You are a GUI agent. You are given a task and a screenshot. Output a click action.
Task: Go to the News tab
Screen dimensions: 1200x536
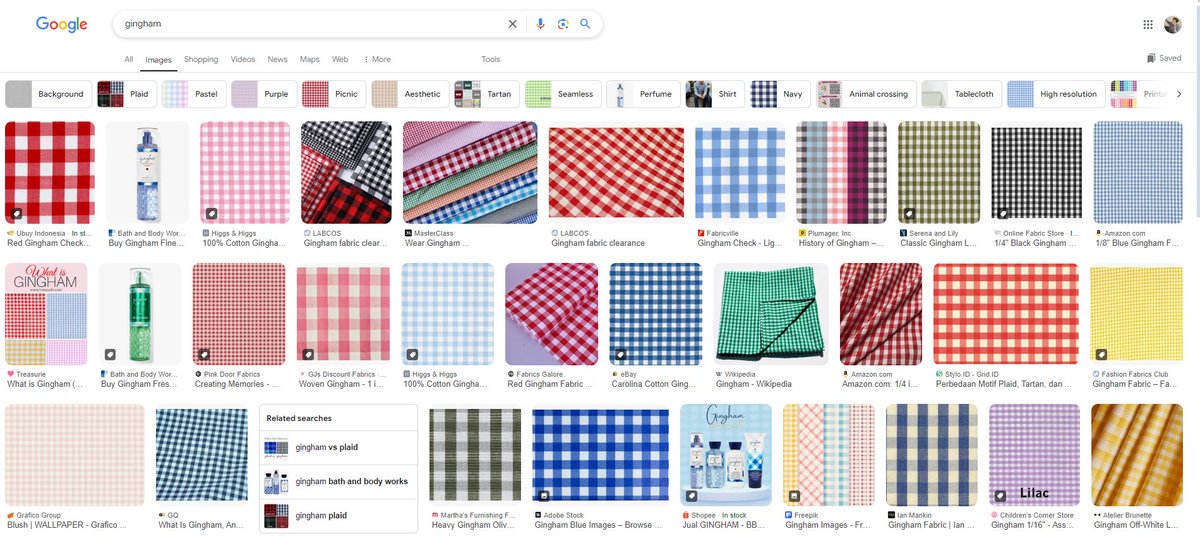click(x=277, y=60)
